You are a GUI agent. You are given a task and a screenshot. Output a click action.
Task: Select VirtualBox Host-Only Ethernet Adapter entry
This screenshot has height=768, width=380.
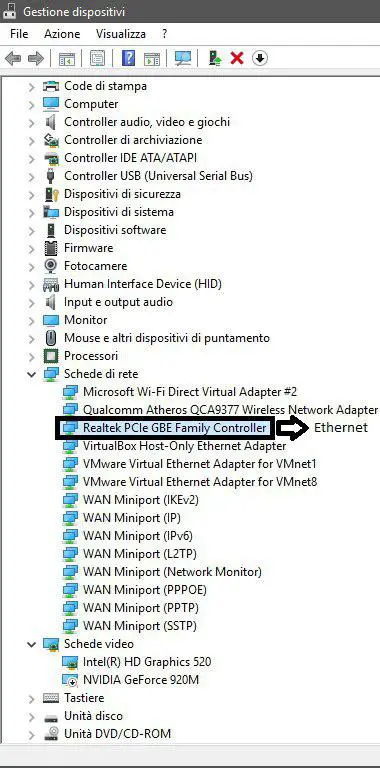tap(184, 446)
